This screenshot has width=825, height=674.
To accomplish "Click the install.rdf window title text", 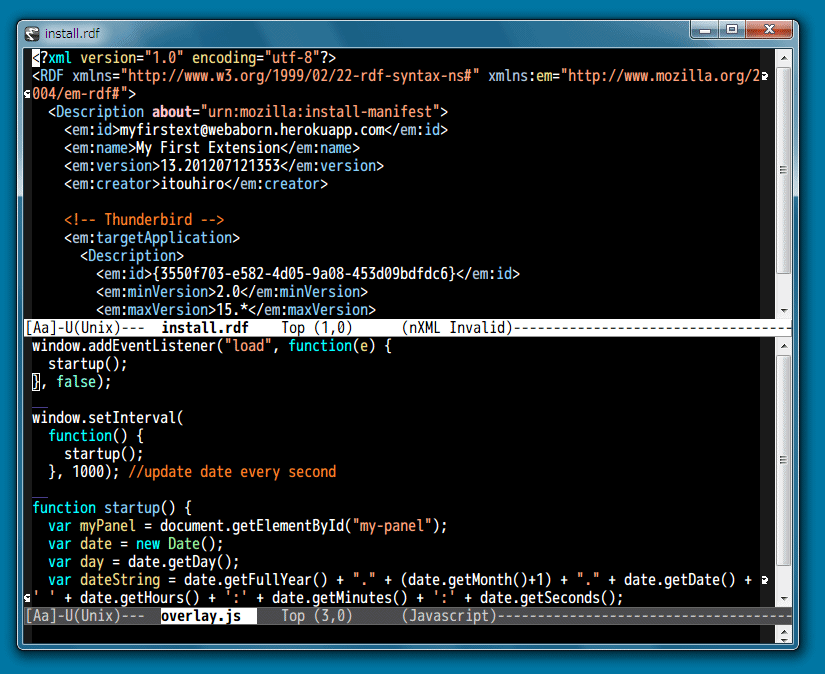I will [72, 34].
